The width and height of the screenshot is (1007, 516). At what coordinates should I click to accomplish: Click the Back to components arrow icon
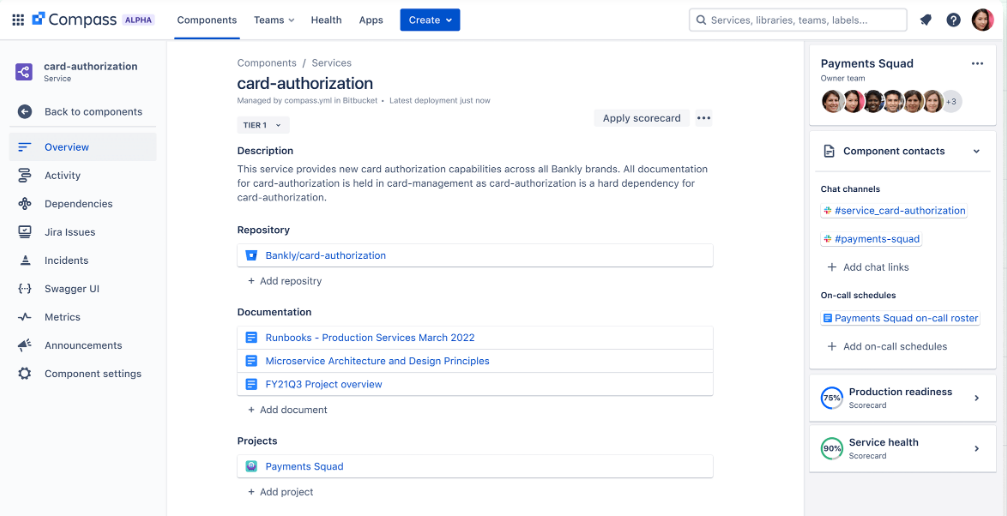24,112
